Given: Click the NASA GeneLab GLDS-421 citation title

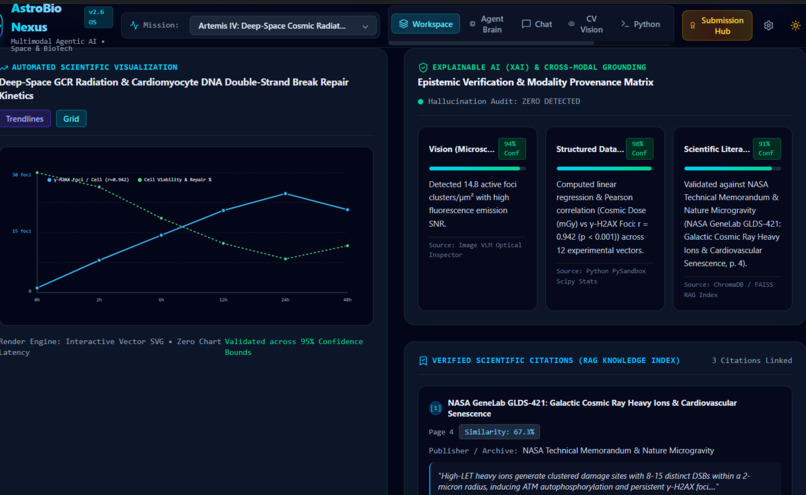Looking at the screenshot, I should [592, 408].
